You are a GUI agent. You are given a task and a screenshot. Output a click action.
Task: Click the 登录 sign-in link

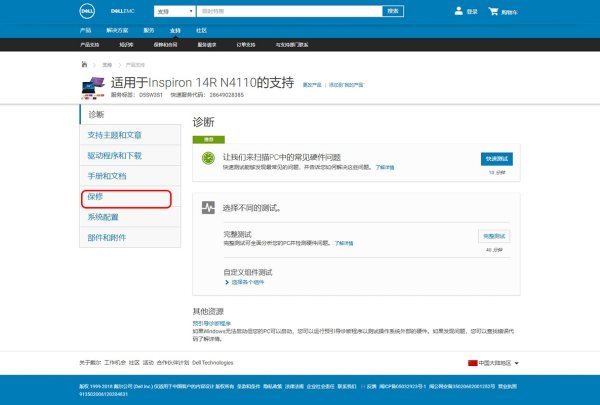tap(472, 12)
